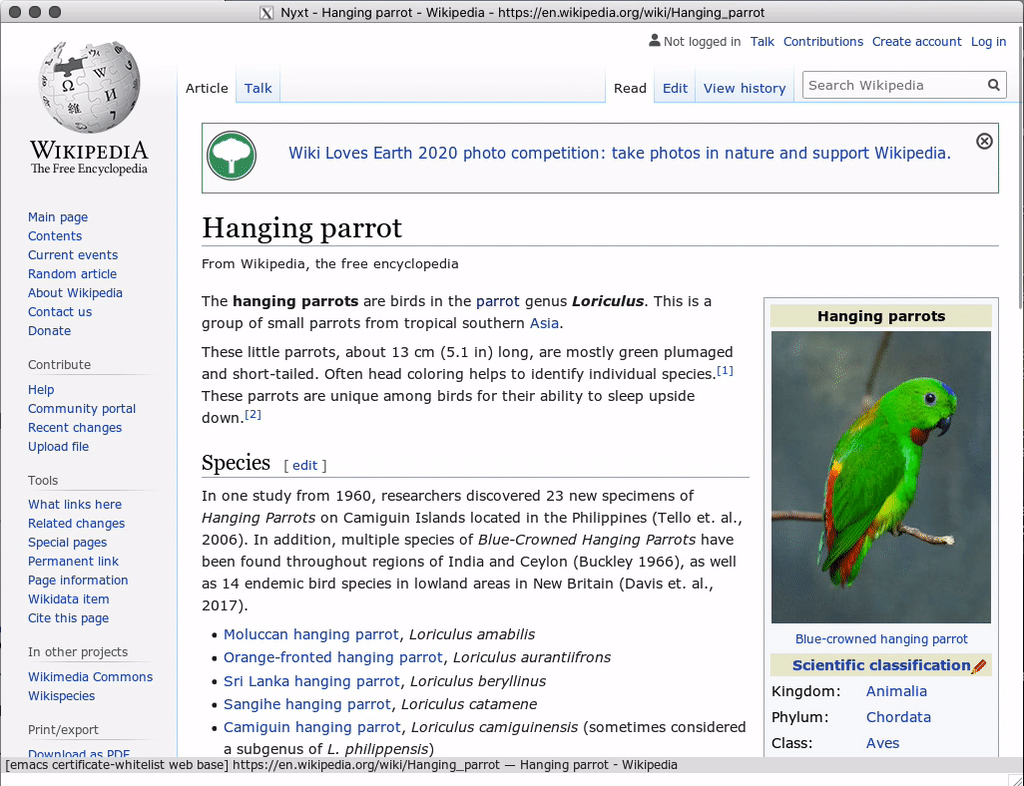Viewport: 1024px width, 786px height.
Task: Open the Edit tab
Action: [675, 88]
